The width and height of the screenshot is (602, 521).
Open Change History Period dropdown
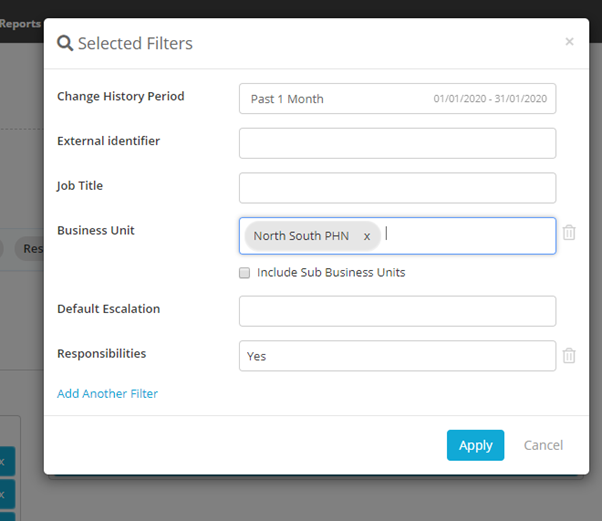[397, 99]
